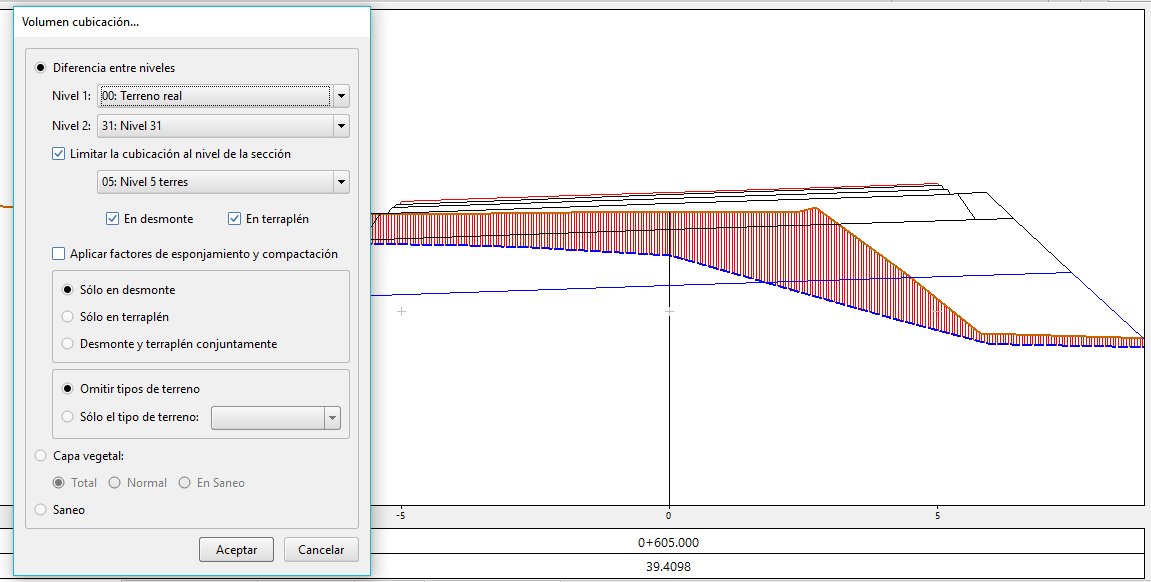Select Desmonte y terraplén conjuntamente option
This screenshot has width=1151, height=582.
tap(68, 344)
